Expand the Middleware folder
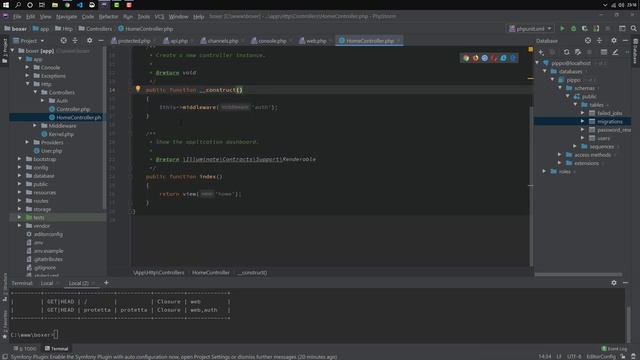The image size is (640, 360). [35, 125]
